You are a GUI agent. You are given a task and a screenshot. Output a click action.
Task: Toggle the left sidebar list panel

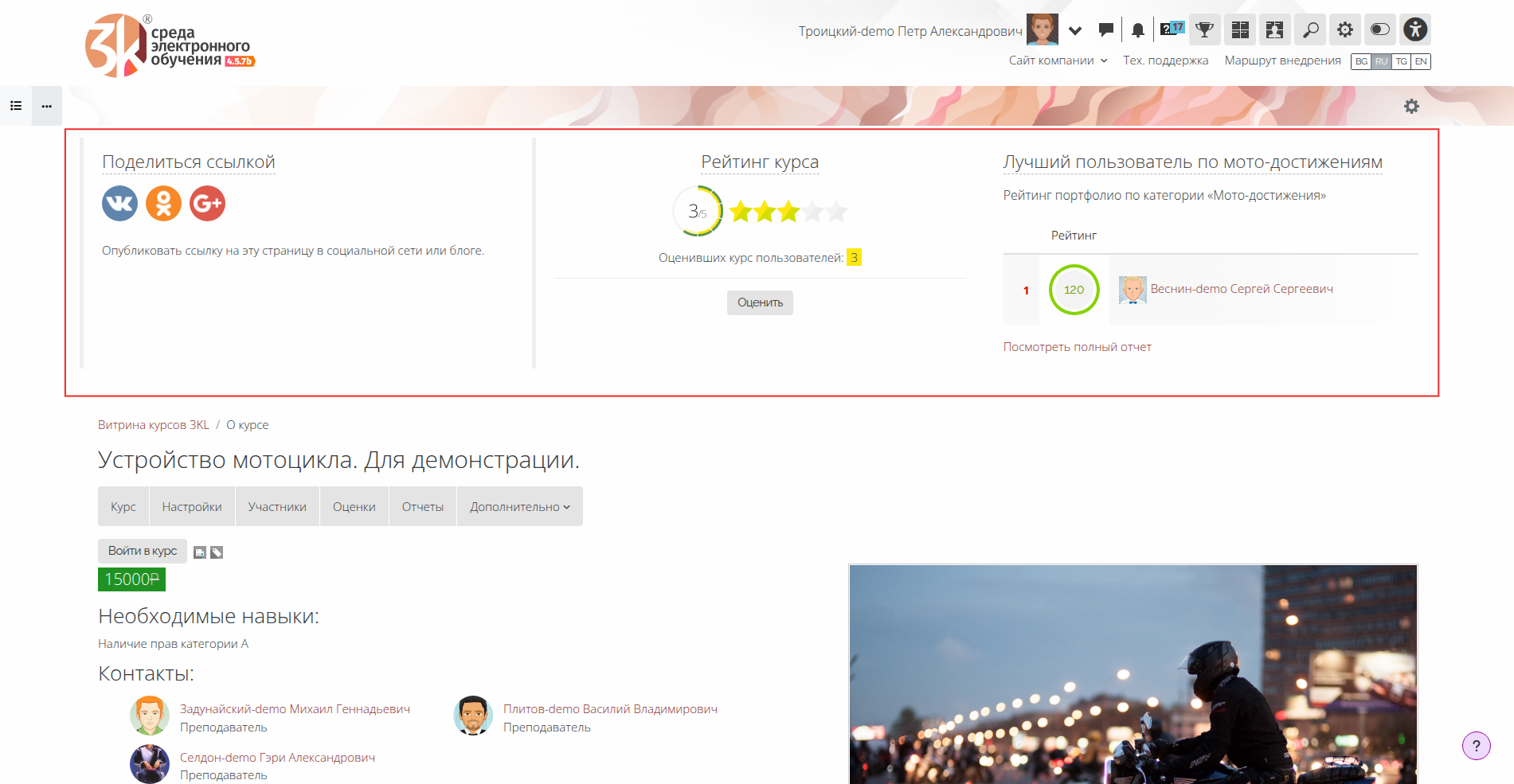point(16,106)
